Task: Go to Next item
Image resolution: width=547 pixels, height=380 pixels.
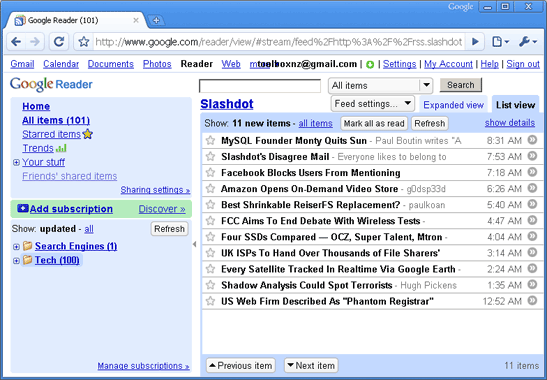Action: [x=311, y=365]
